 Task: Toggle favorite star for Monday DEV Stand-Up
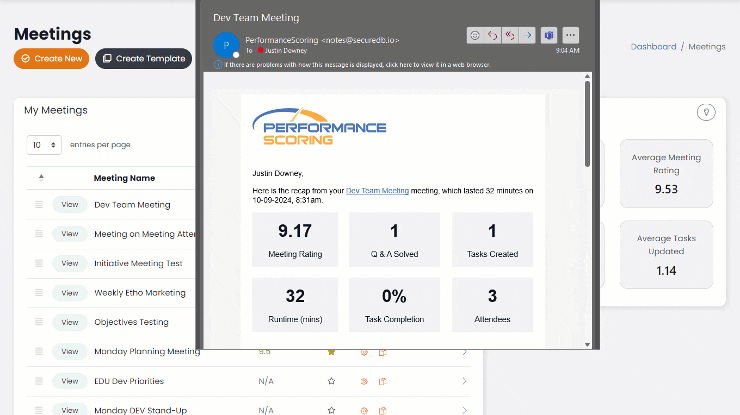click(x=331, y=410)
